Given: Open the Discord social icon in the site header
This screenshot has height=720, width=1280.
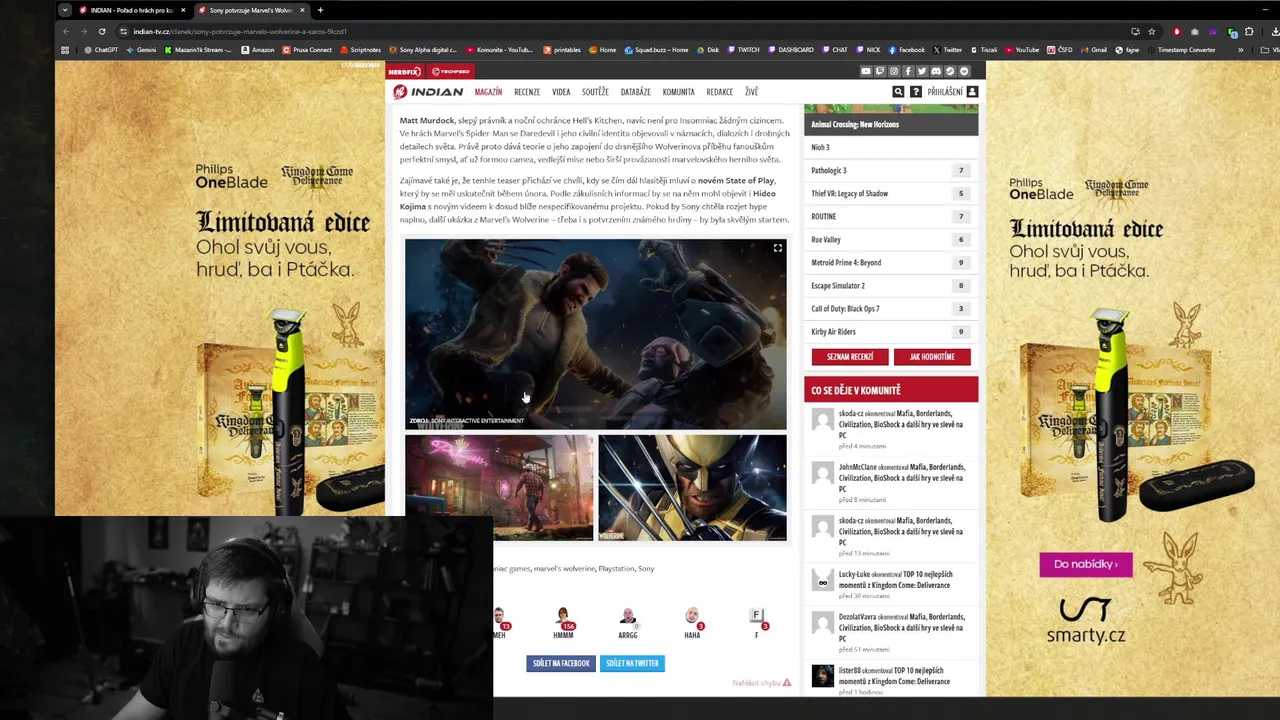Looking at the screenshot, I should tap(936, 71).
